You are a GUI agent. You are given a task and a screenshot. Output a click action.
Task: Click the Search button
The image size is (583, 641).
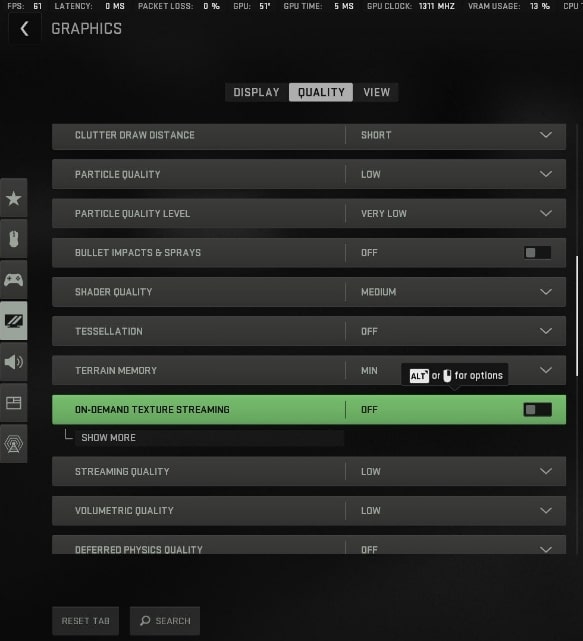(165, 621)
